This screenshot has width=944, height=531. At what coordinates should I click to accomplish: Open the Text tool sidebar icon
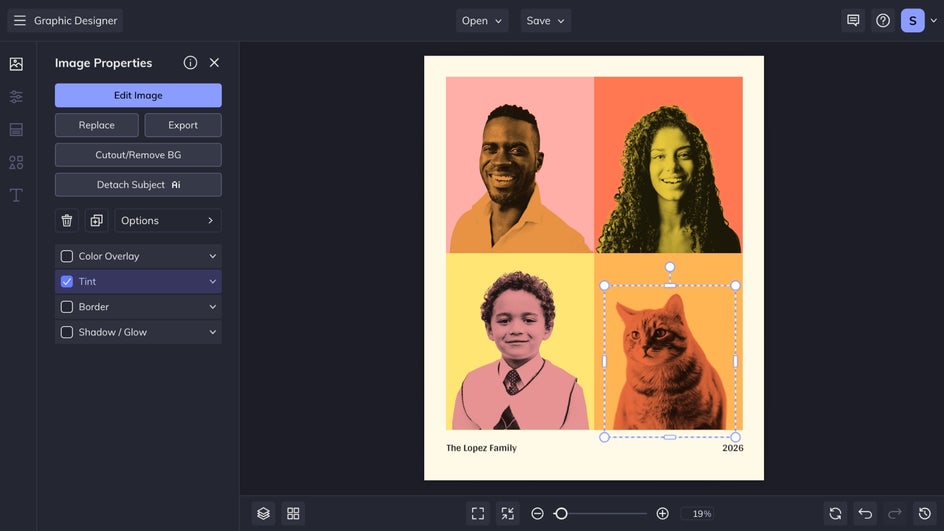pos(16,195)
